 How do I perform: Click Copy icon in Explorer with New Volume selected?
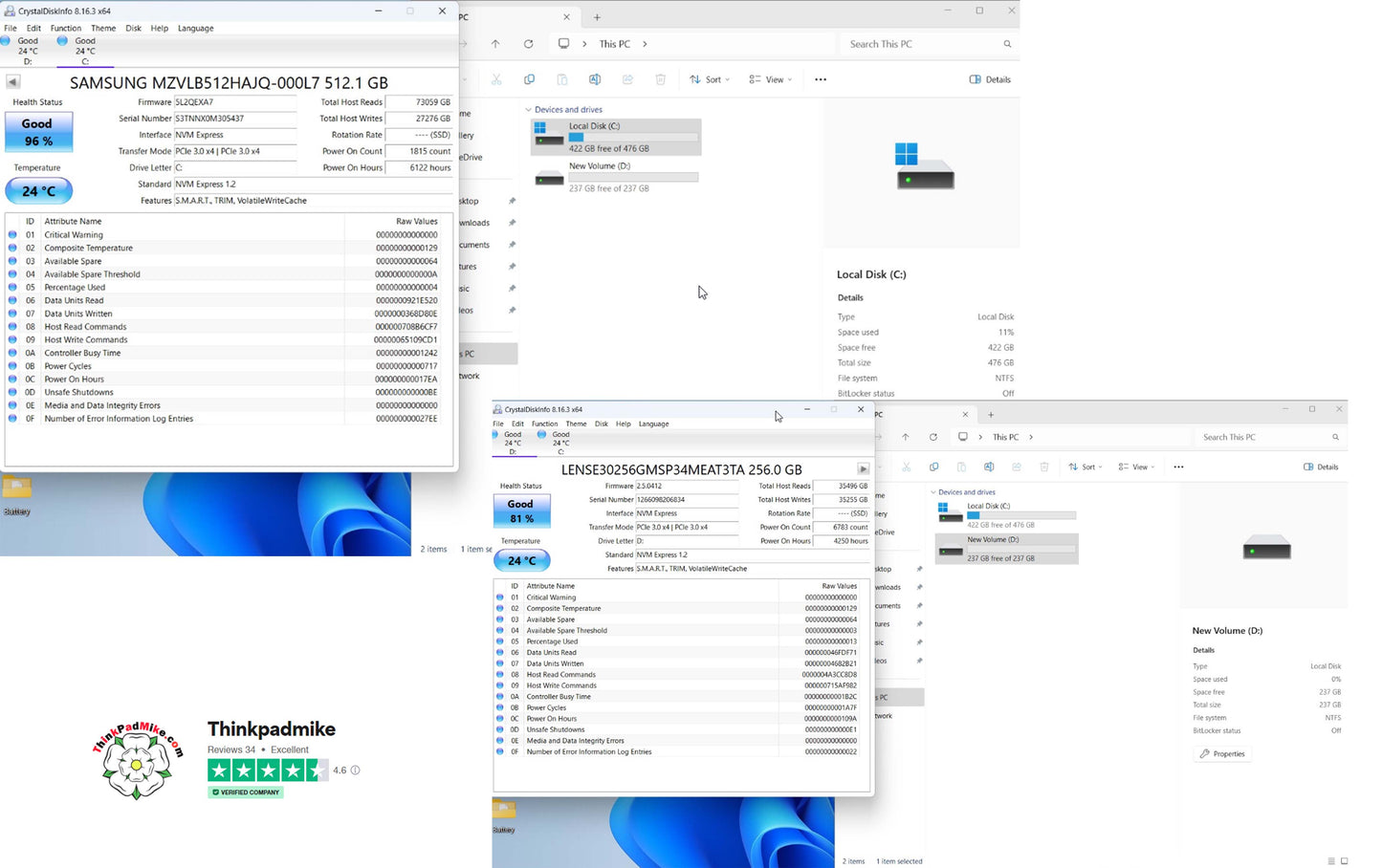tap(933, 467)
